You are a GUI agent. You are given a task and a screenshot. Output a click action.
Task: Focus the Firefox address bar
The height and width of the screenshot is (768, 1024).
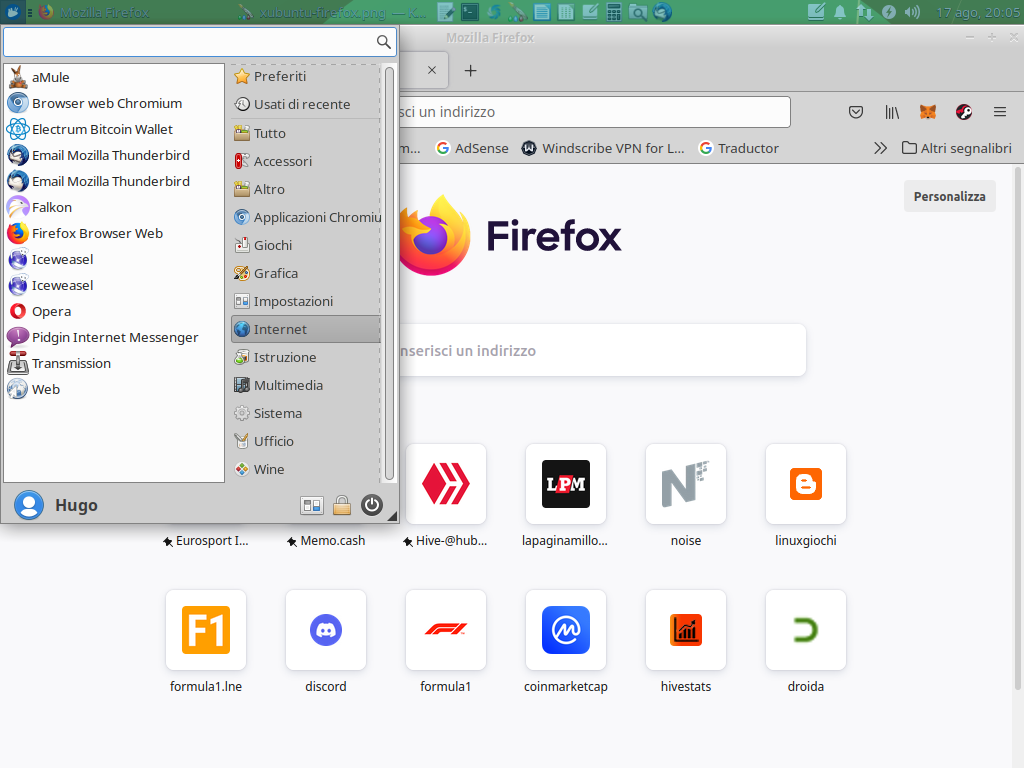click(x=594, y=112)
